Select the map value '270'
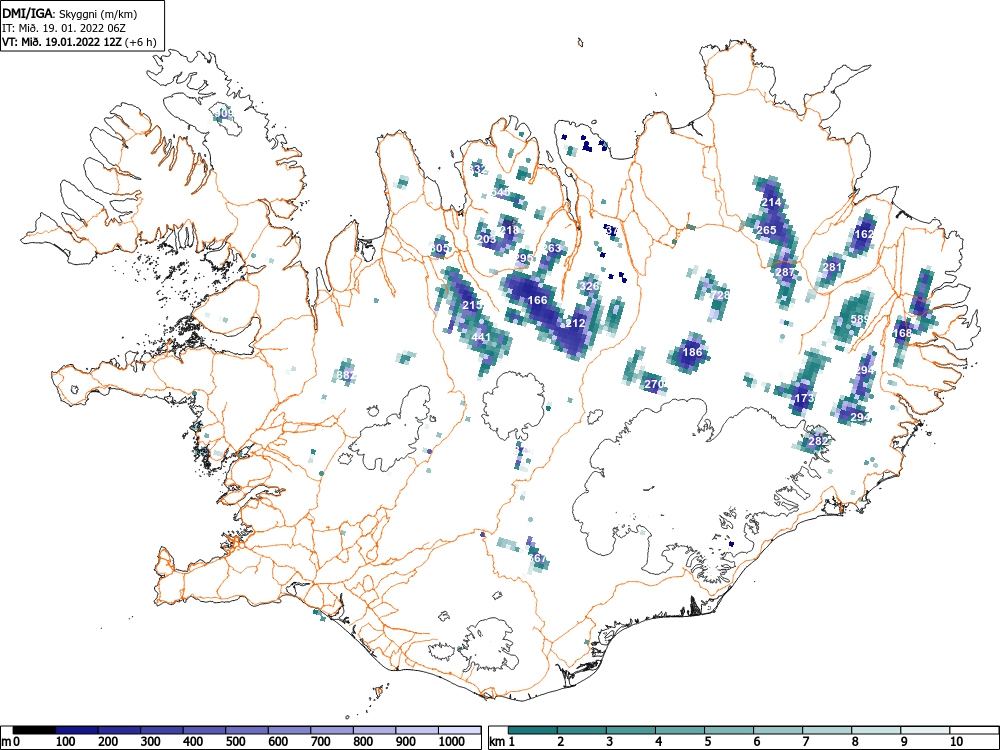This screenshot has width=1000, height=750. (654, 385)
